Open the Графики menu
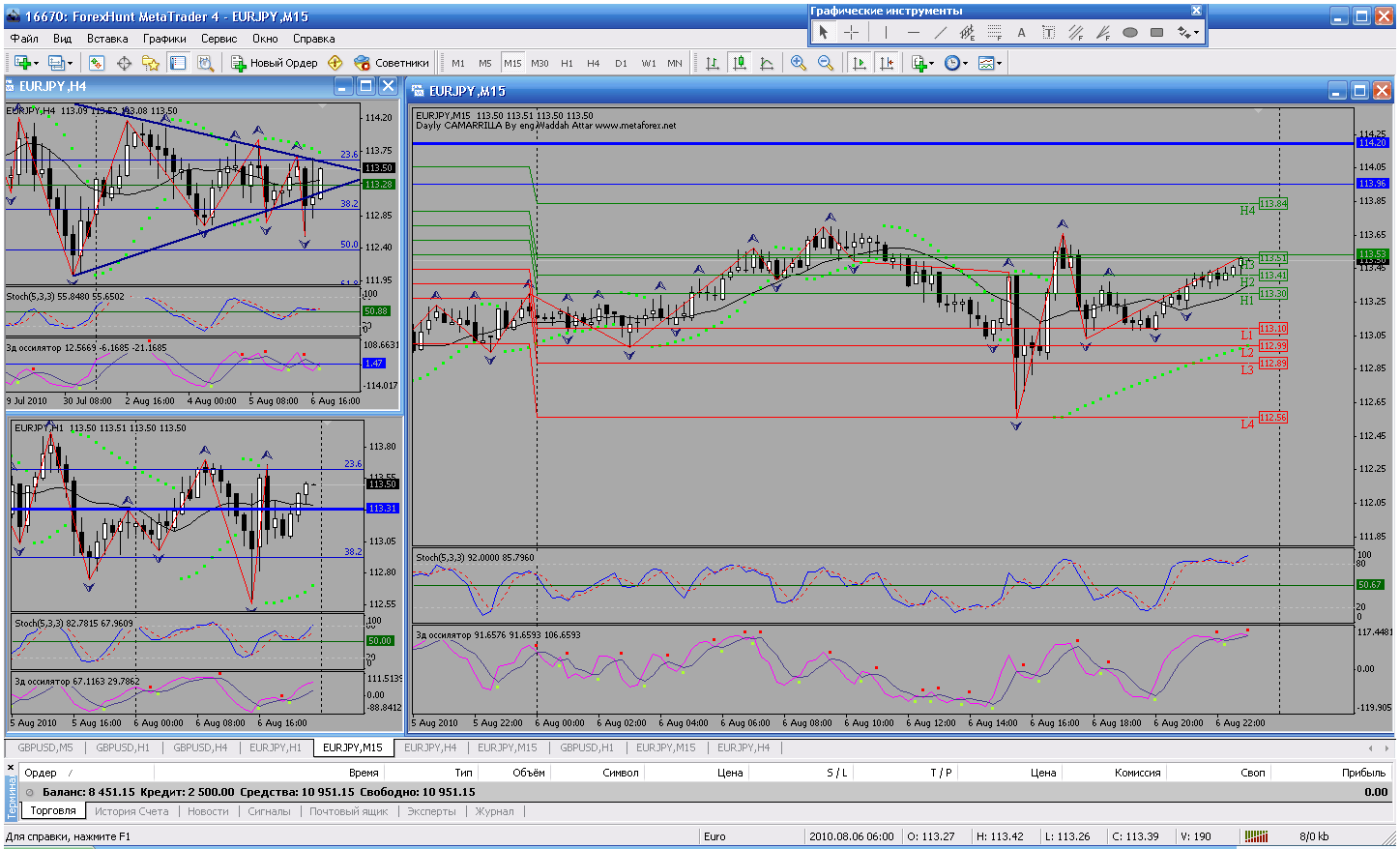The width and height of the screenshot is (1400, 849). click(164, 39)
